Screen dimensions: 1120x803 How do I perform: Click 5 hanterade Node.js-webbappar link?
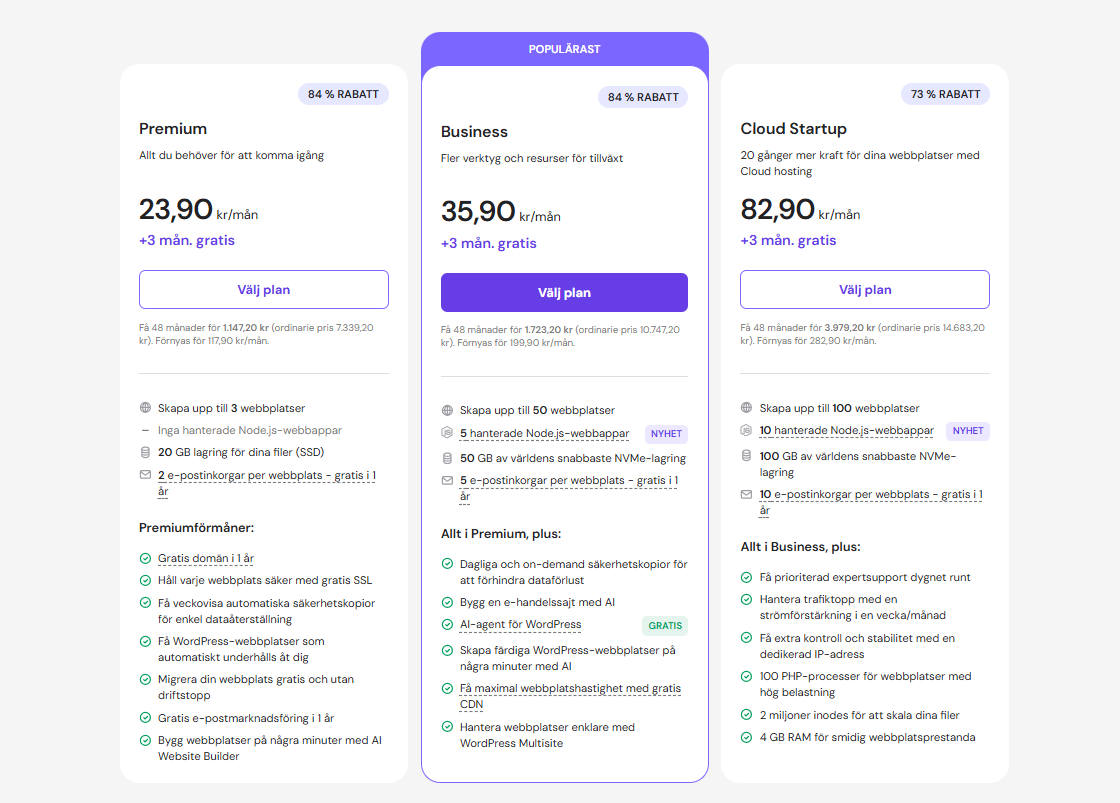coord(544,434)
